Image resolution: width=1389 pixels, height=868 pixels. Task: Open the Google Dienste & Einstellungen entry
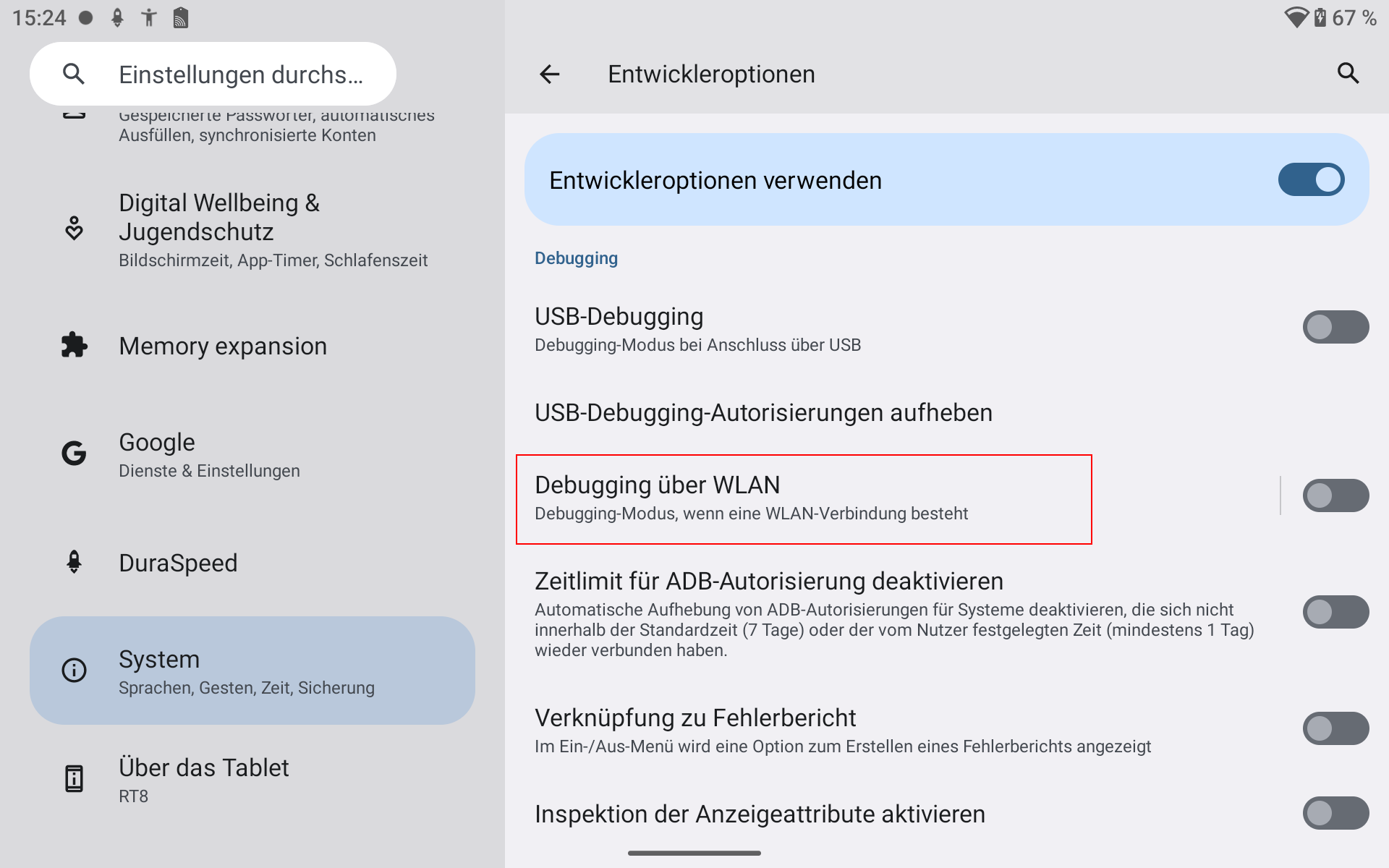tap(210, 455)
